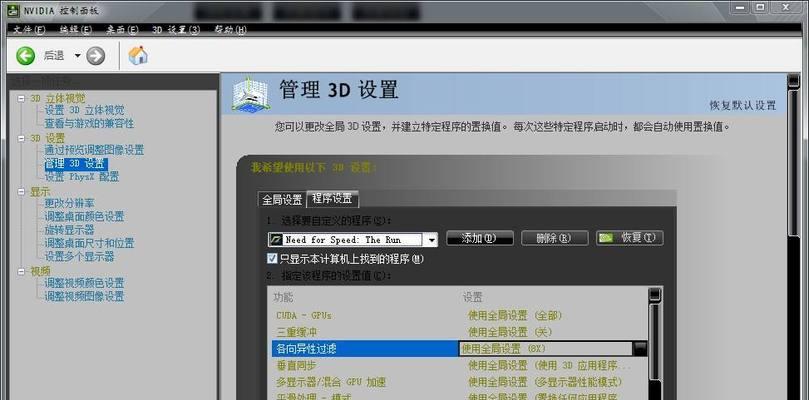Screen dimensions: 809x400
Task: Click the 添加(D) button
Action: [x=480, y=238]
